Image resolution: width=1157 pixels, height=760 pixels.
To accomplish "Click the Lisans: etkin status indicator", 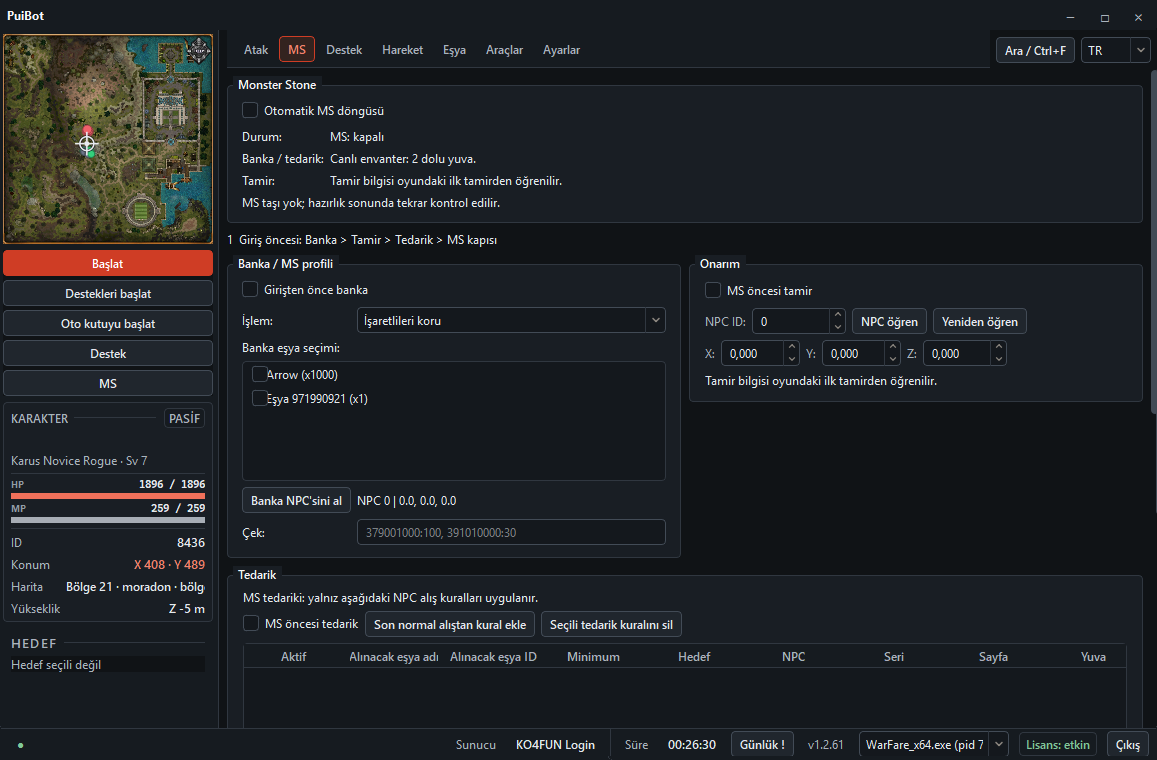I will 1057,745.
